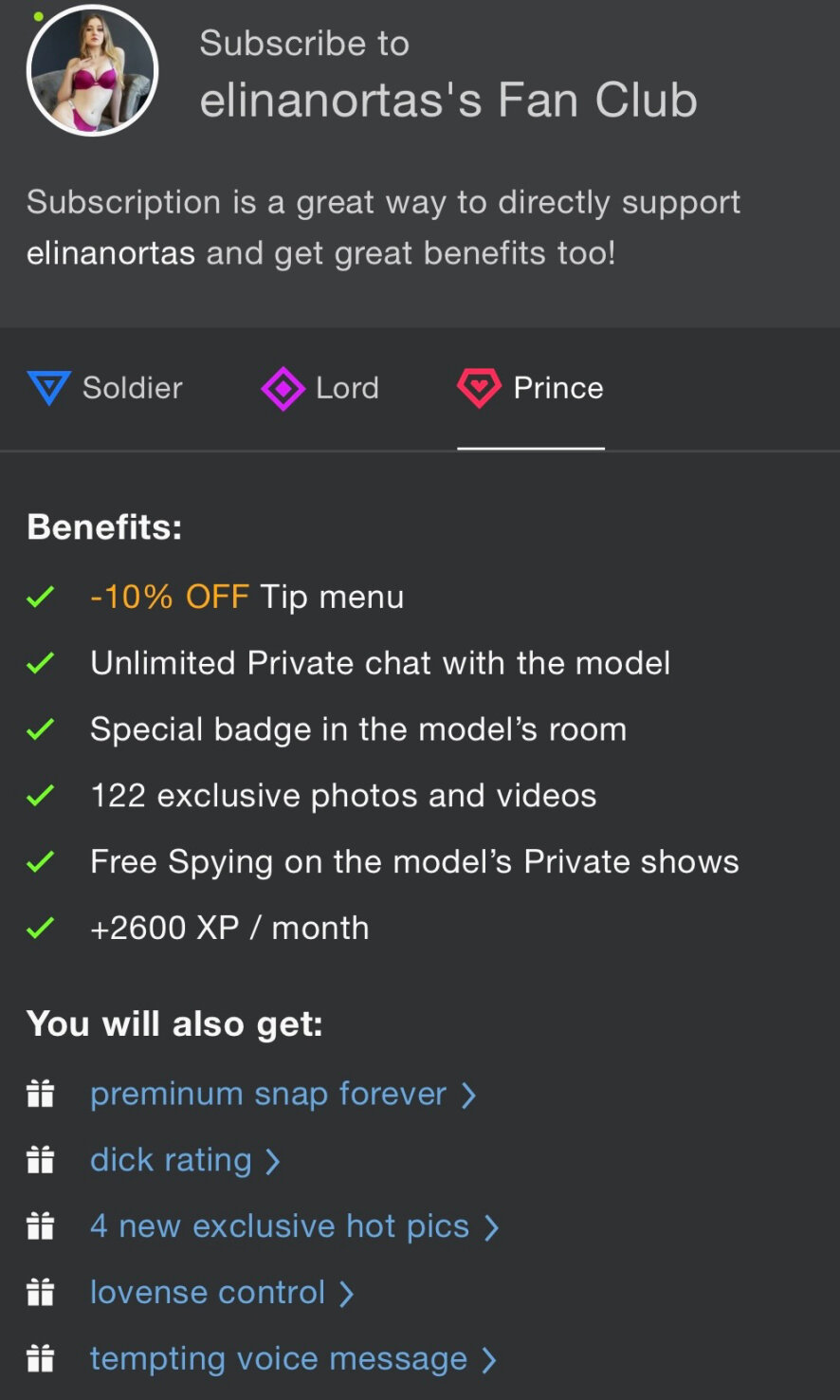
Task: Open the 4 new exclusive hot pics link
Action: (280, 1226)
